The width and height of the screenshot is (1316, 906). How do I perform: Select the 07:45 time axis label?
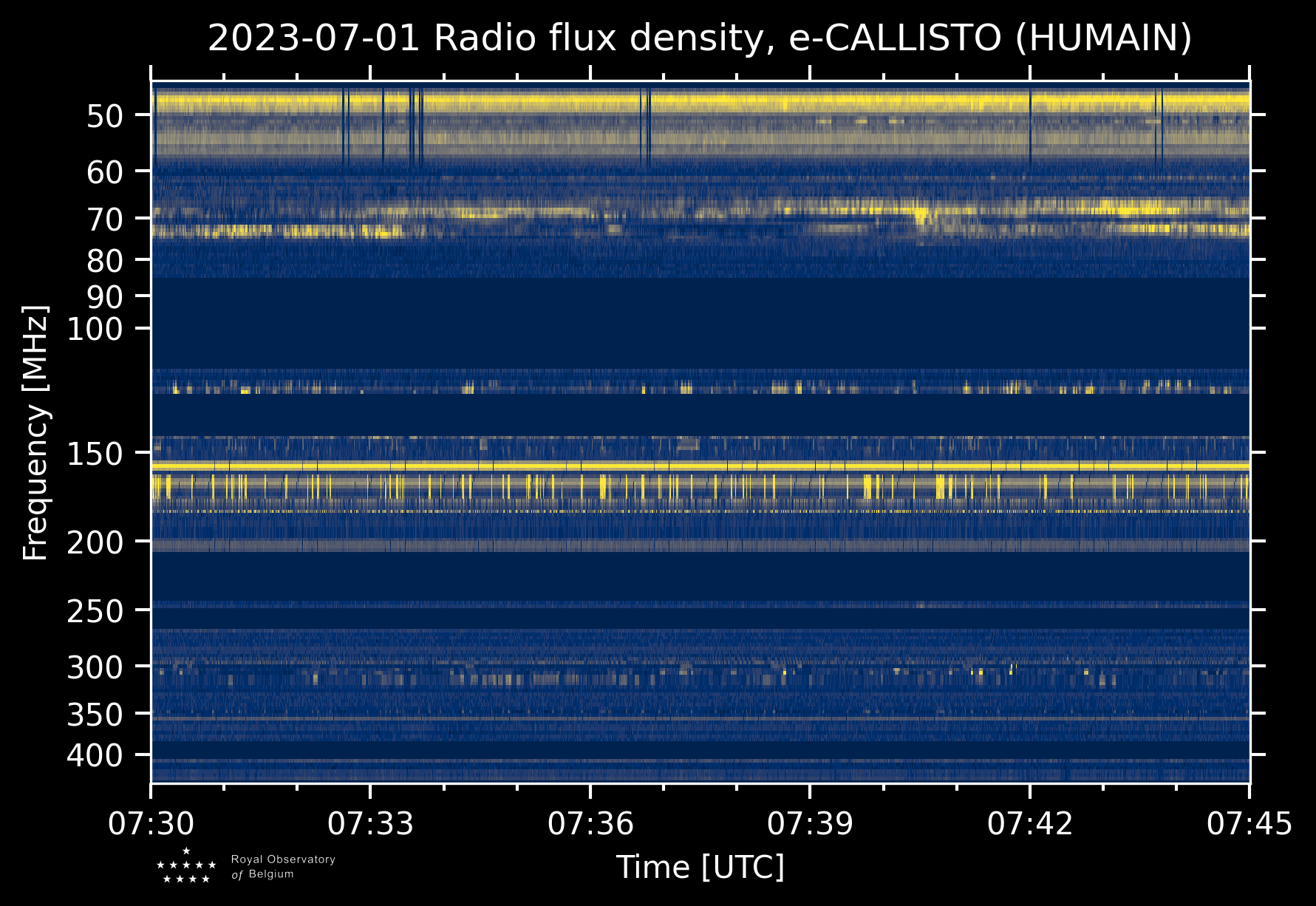pyautogui.click(x=1249, y=823)
